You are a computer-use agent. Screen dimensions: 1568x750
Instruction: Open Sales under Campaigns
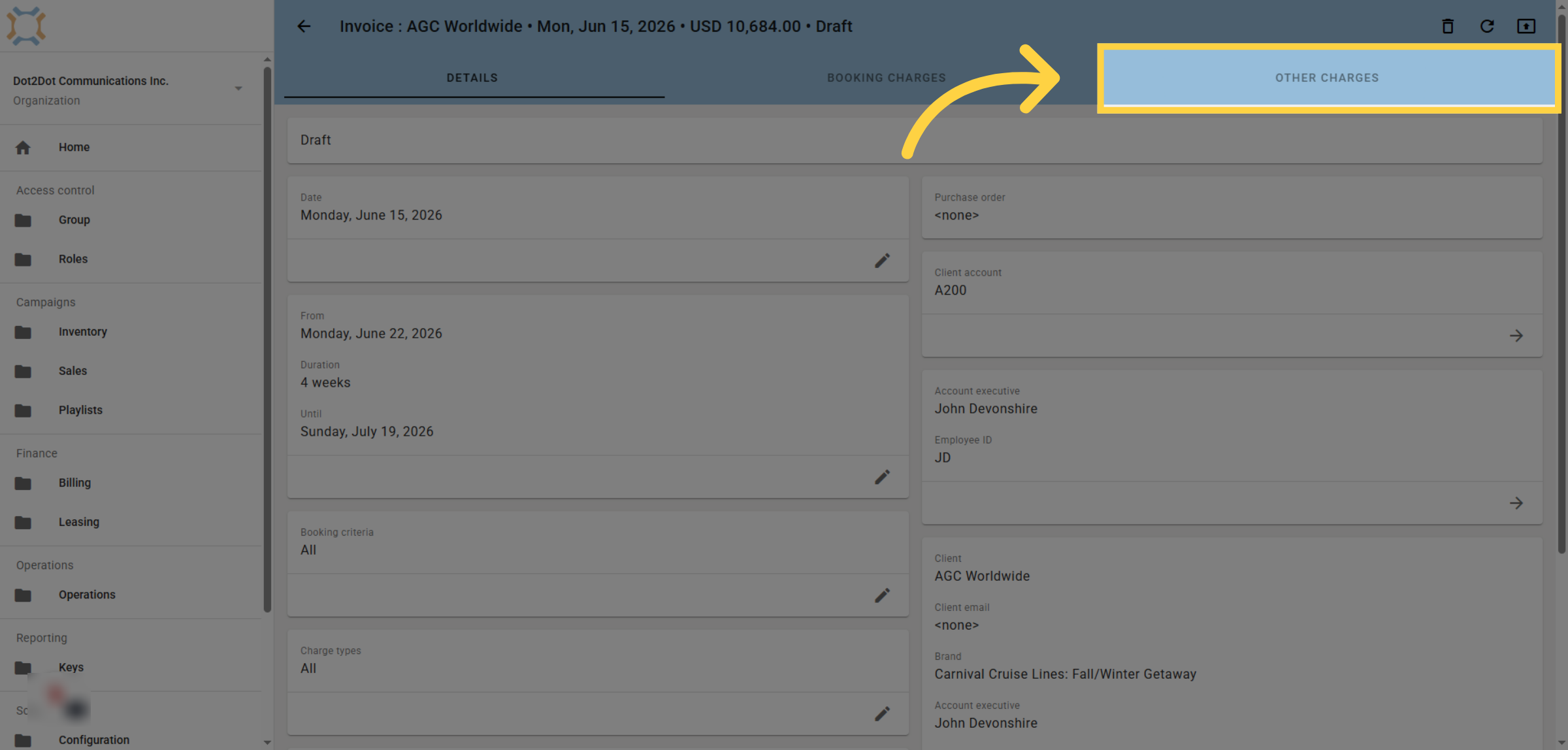[x=73, y=371]
